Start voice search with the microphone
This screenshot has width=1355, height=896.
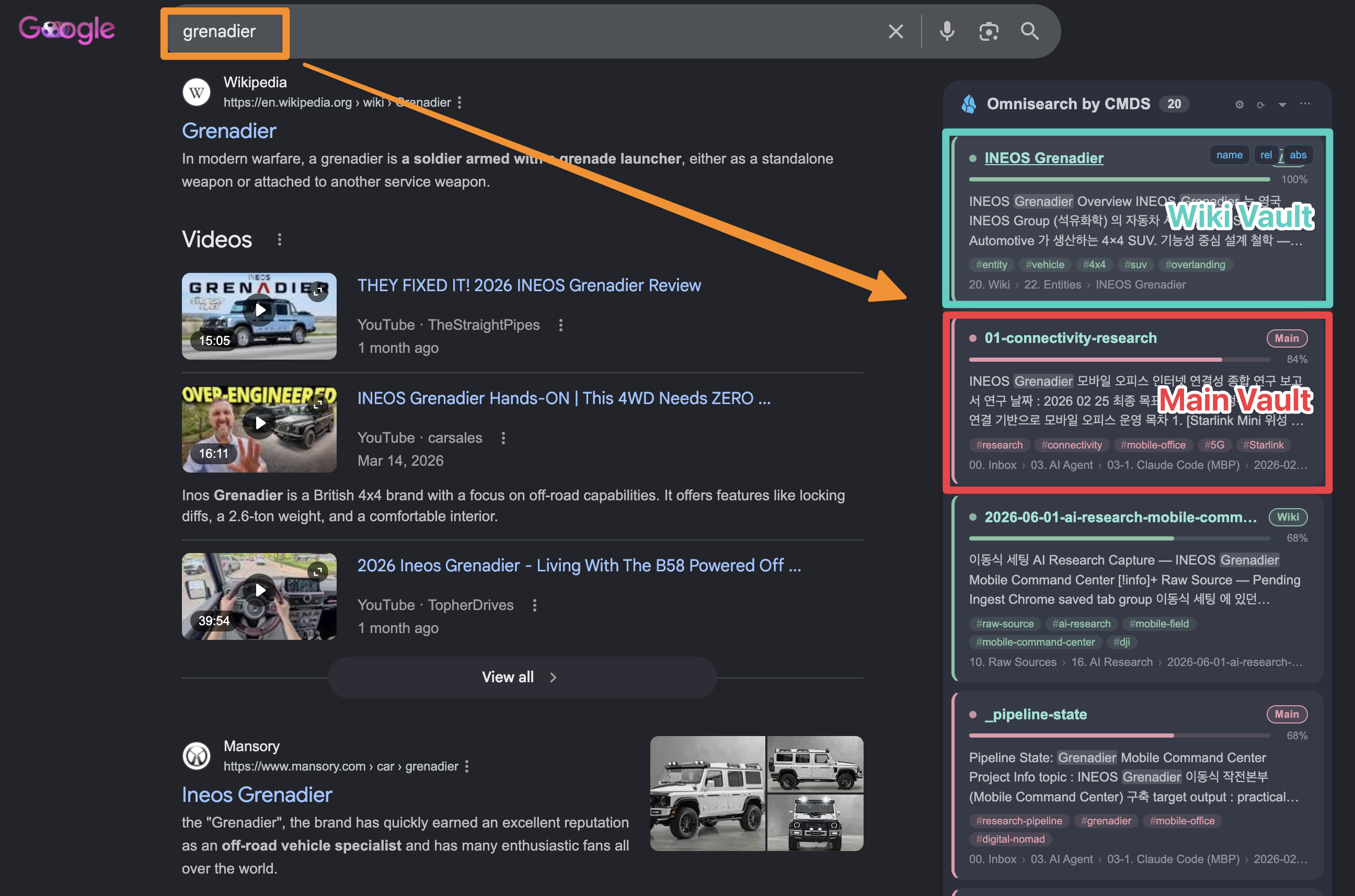click(947, 31)
